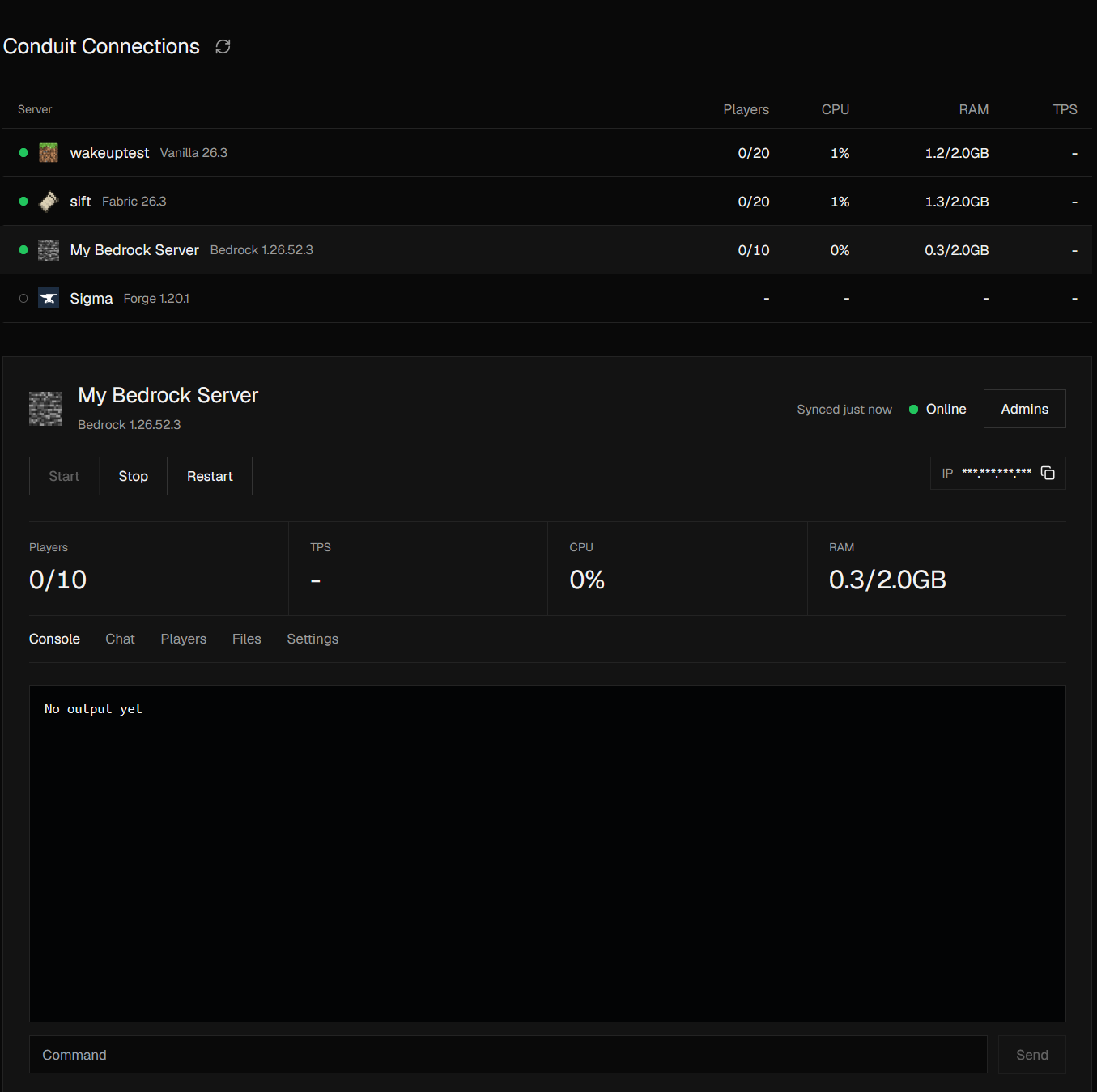Click the CPU column header
1097x1092 pixels.
[836, 109]
